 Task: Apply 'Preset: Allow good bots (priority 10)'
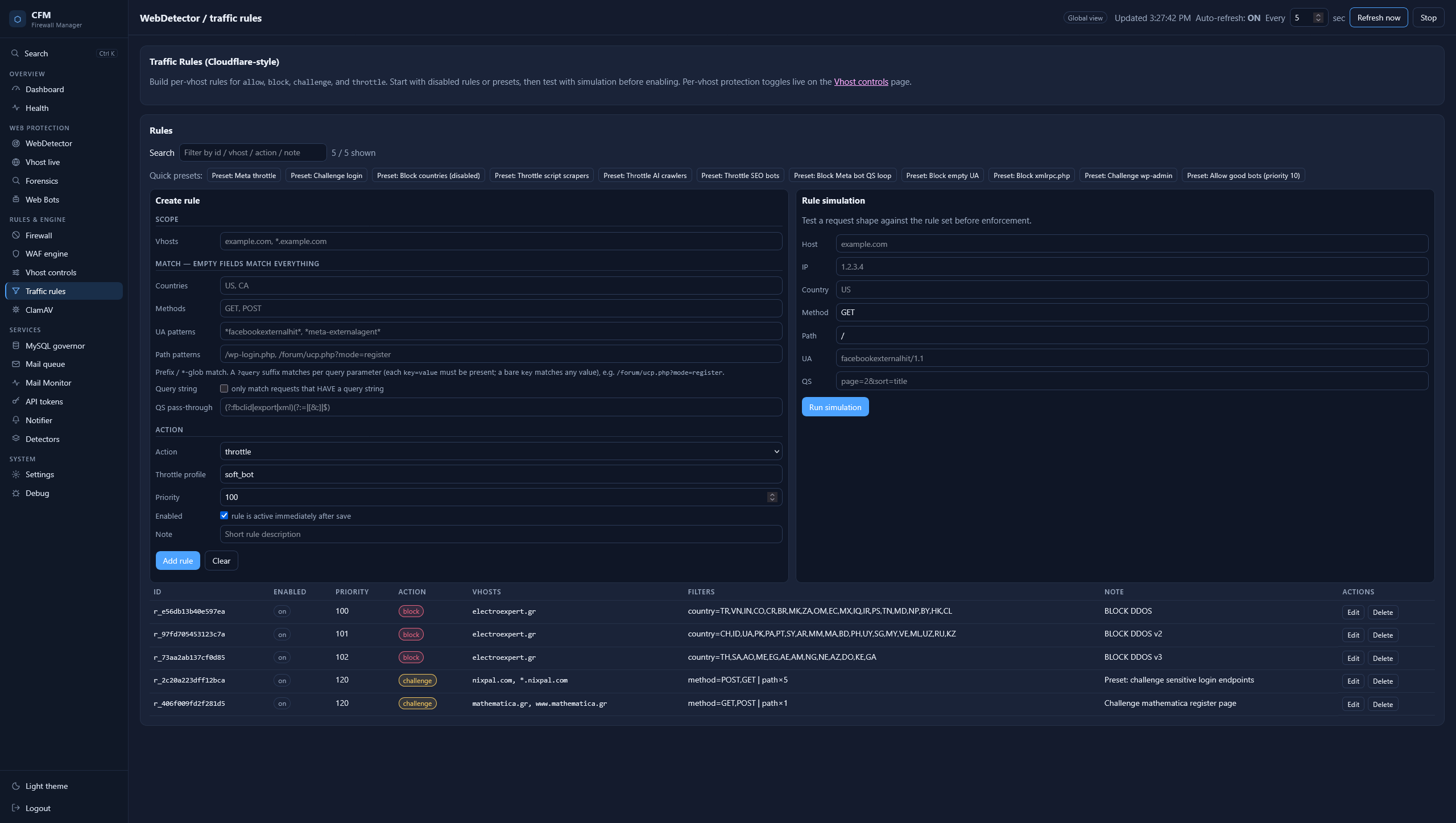click(1243, 176)
